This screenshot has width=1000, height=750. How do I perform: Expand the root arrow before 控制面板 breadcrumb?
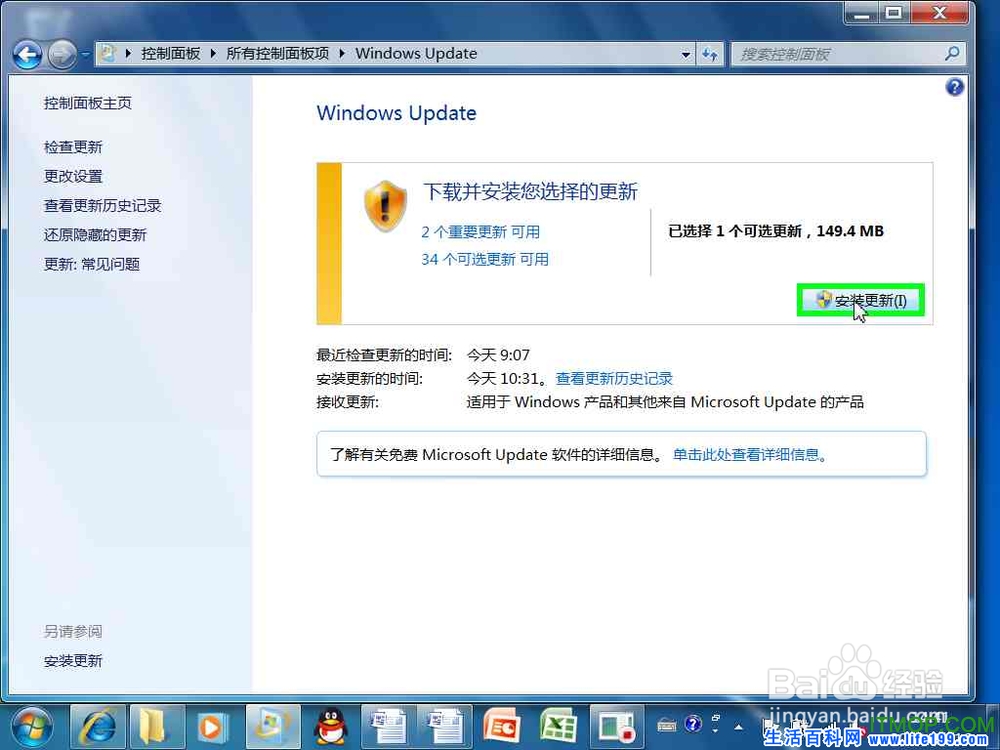(128, 54)
